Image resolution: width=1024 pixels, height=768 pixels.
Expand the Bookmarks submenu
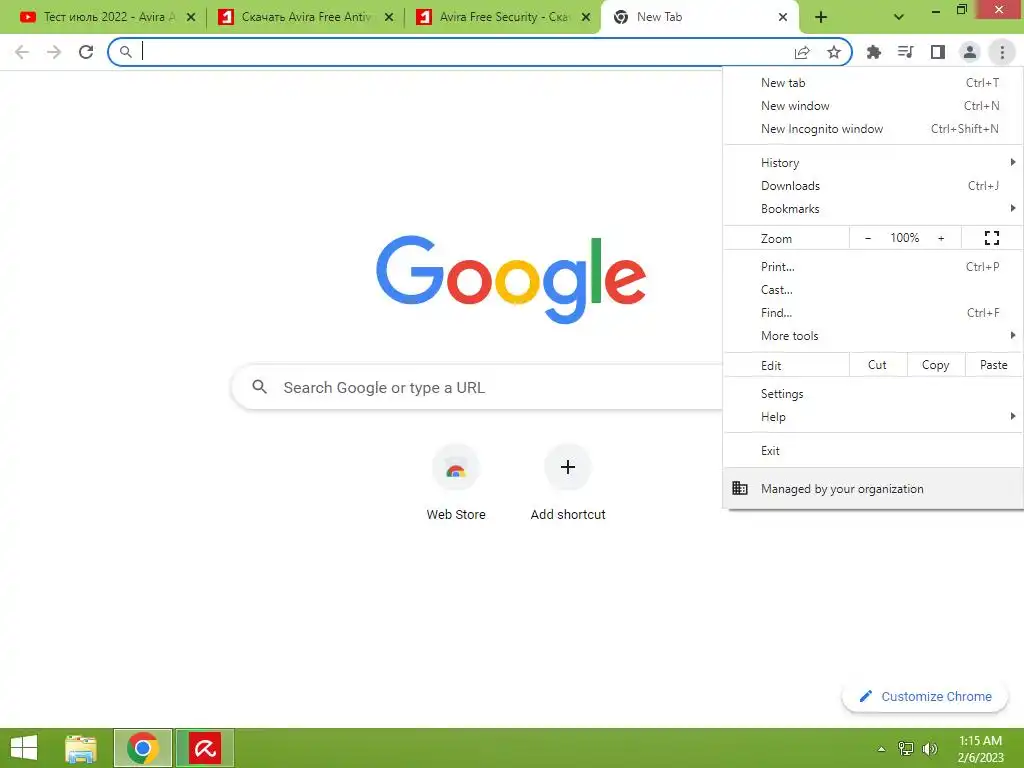(x=873, y=208)
